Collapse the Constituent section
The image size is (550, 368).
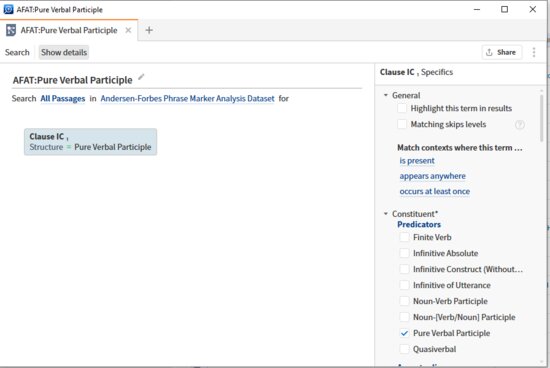coord(386,214)
